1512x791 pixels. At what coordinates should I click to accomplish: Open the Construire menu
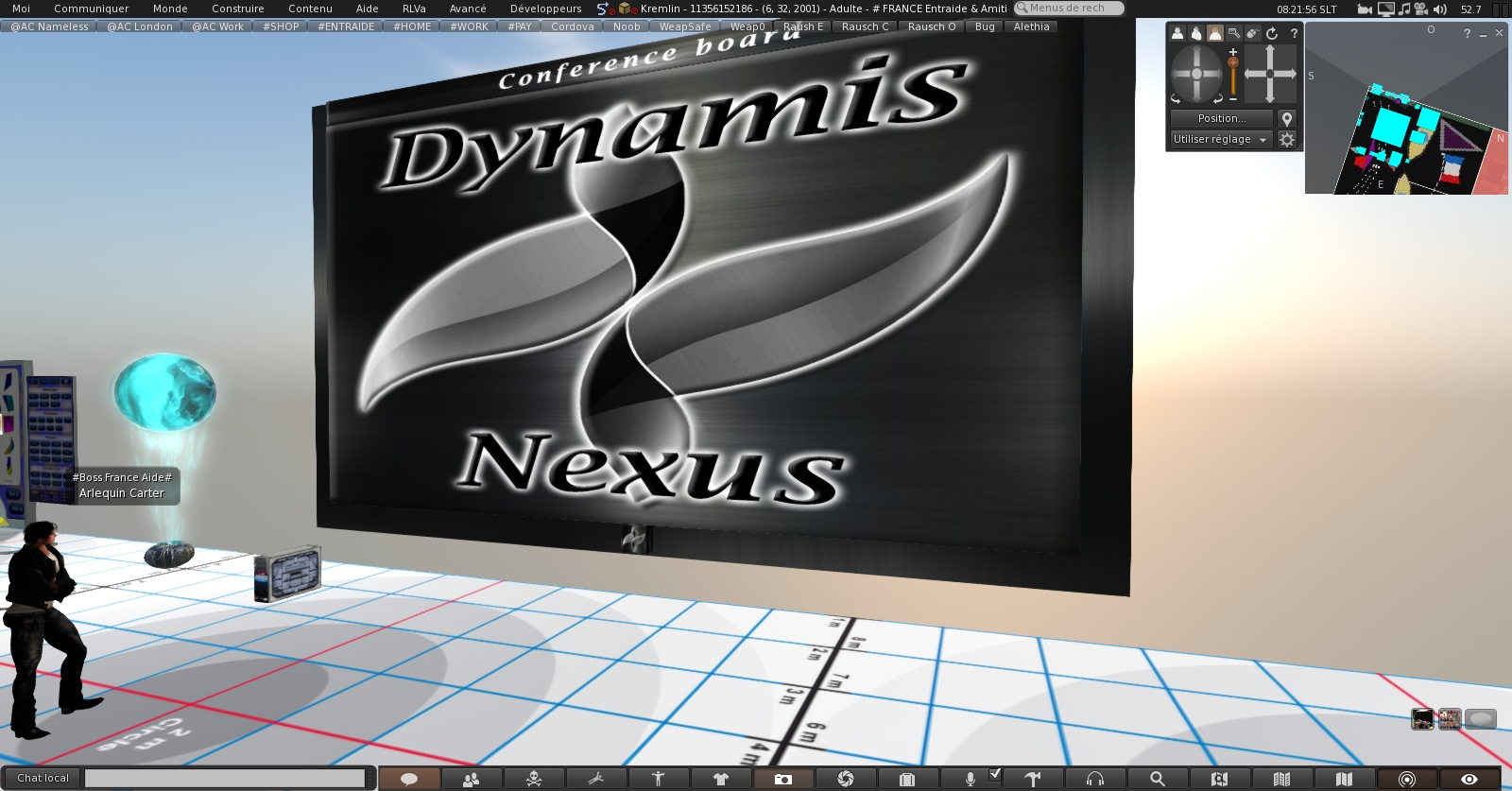237,9
